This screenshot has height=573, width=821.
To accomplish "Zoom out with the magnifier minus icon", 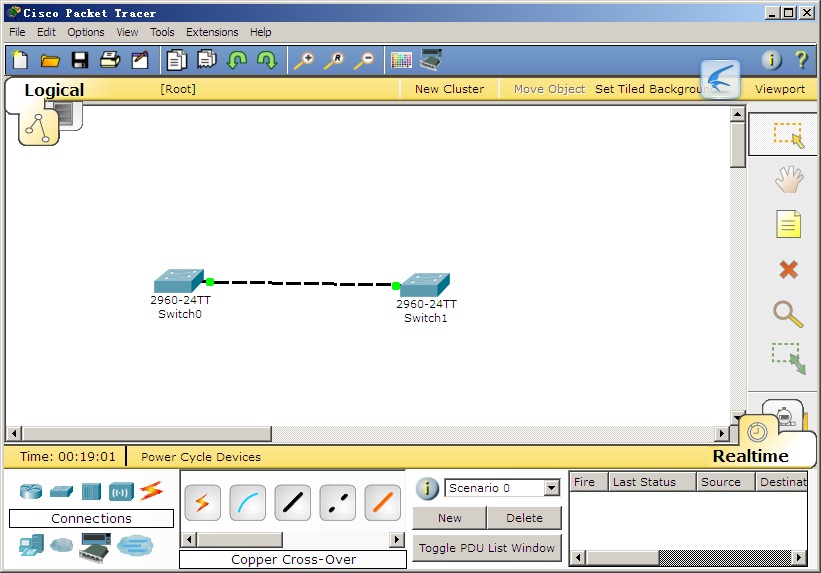I will coord(364,60).
